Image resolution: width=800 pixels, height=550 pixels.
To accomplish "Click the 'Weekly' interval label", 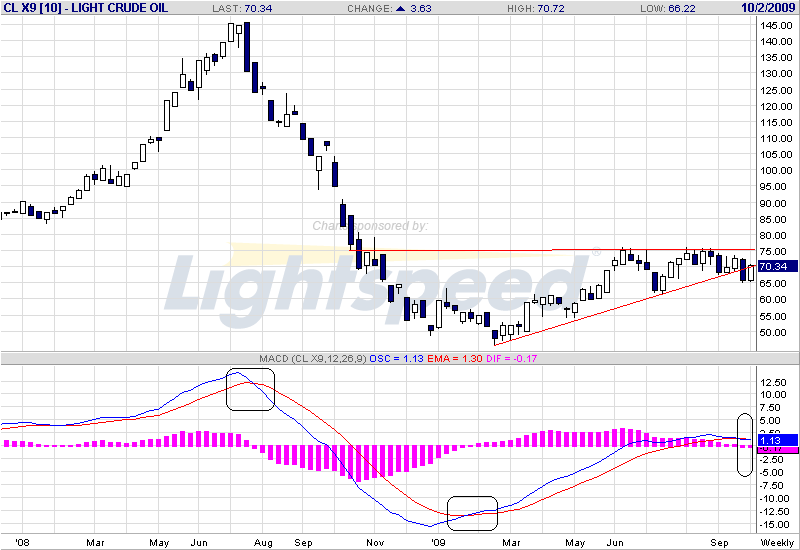I will tap(778, 542).
